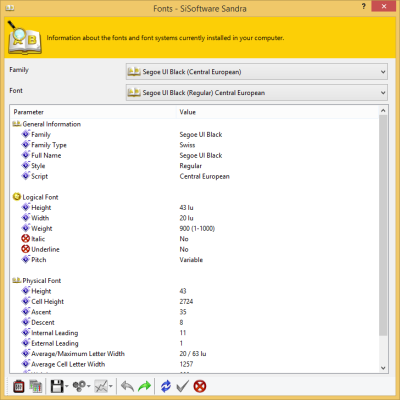The width and height of the screenshot is (400, 400).
Task: Save the report with the floppy disk icon
Action: pyautogui.click(x=57, y=386)
